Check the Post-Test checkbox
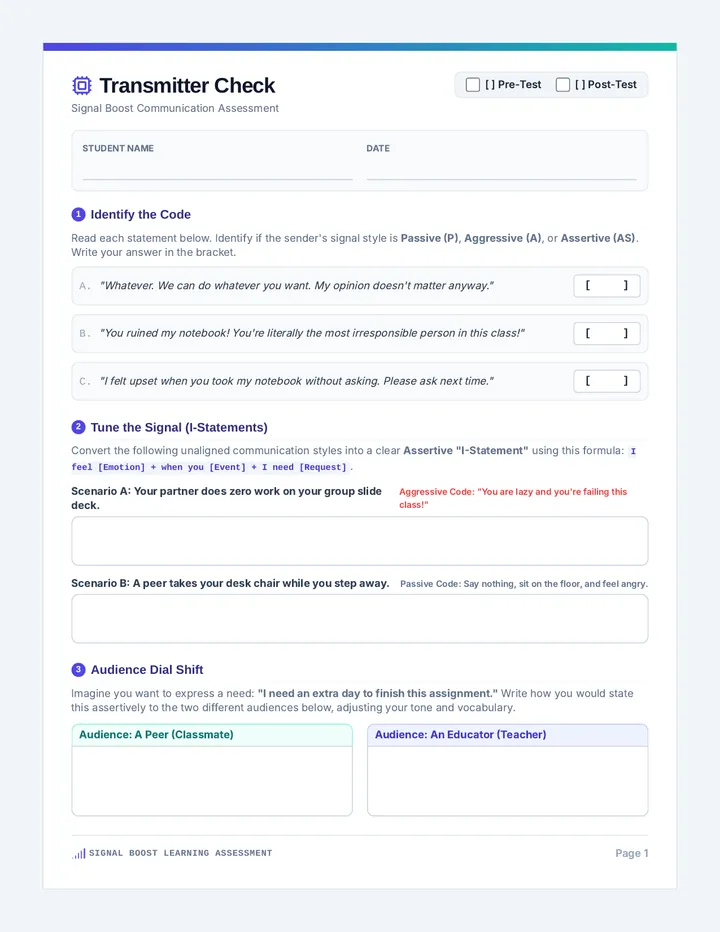720x932 pixels. 562,84
